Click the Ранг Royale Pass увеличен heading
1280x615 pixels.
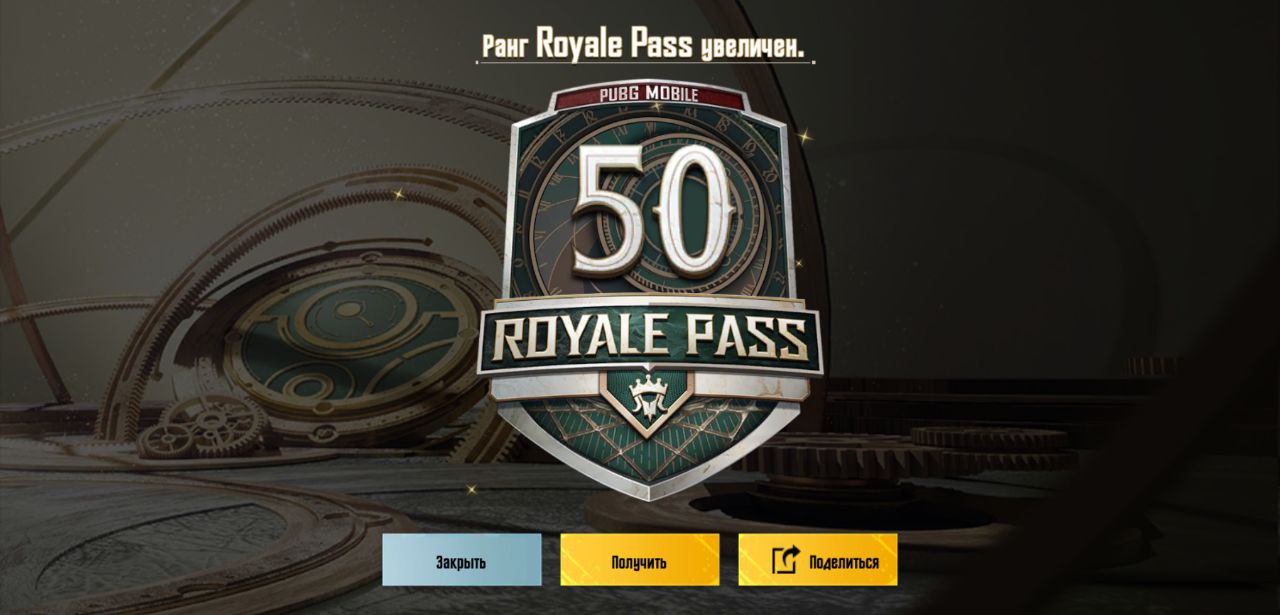[644, 45]
